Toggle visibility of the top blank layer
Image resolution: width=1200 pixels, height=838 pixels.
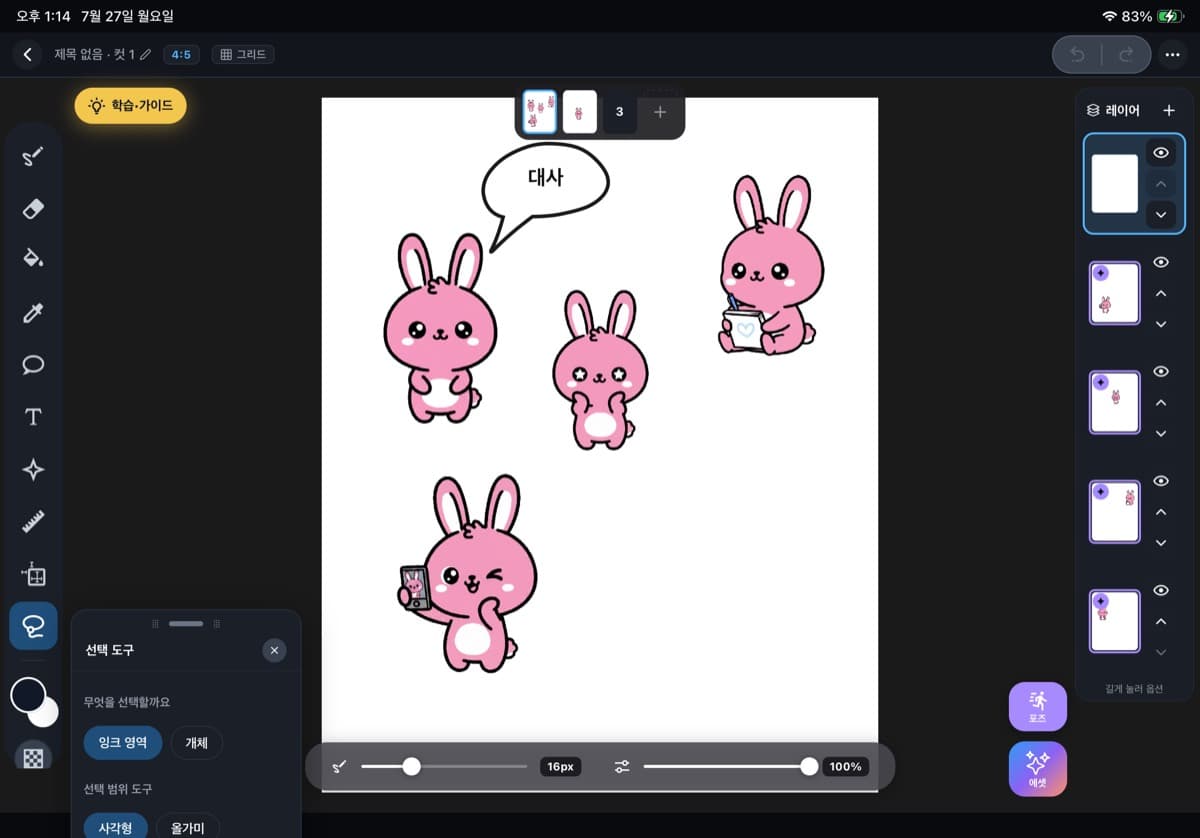point(1161,153)
